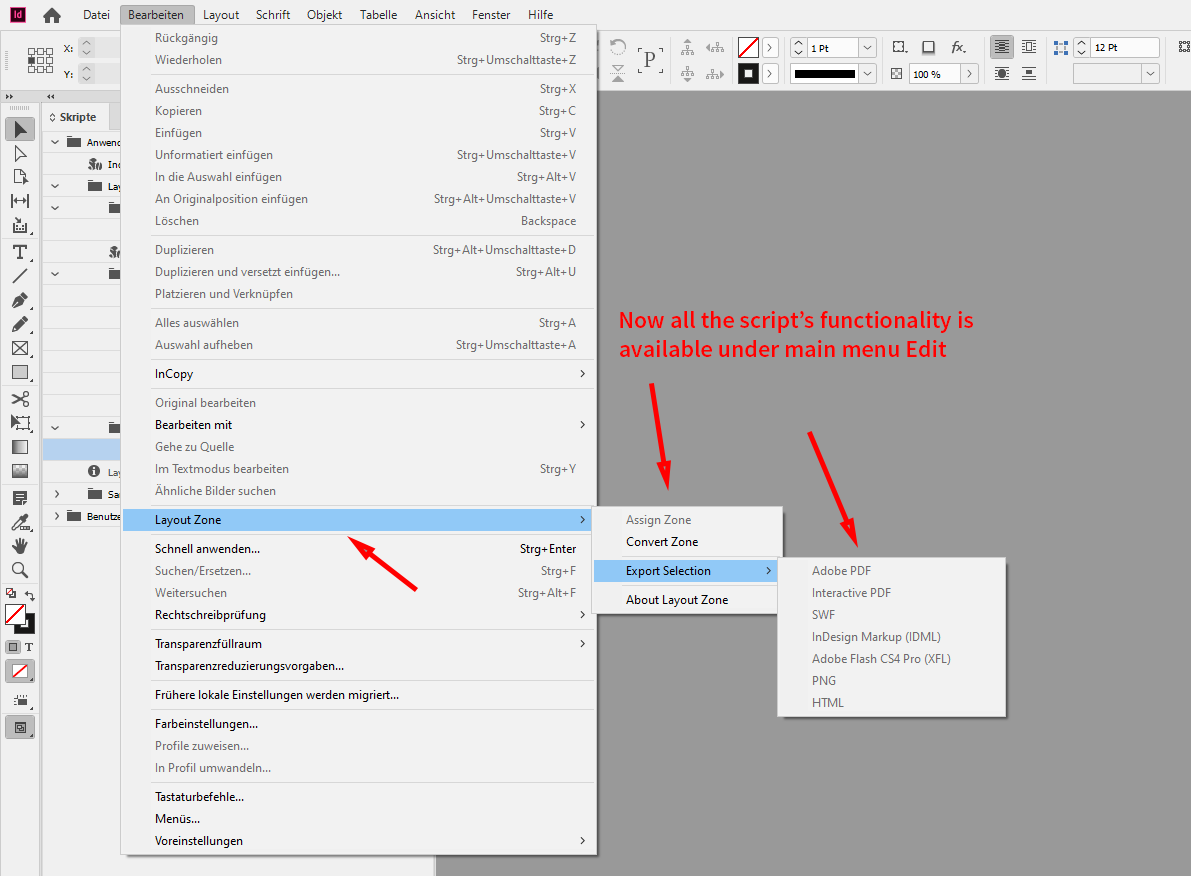The image size is (1191, 876).
Task: Toggle justified paragraph alignment
Action: coord(1001,46)
